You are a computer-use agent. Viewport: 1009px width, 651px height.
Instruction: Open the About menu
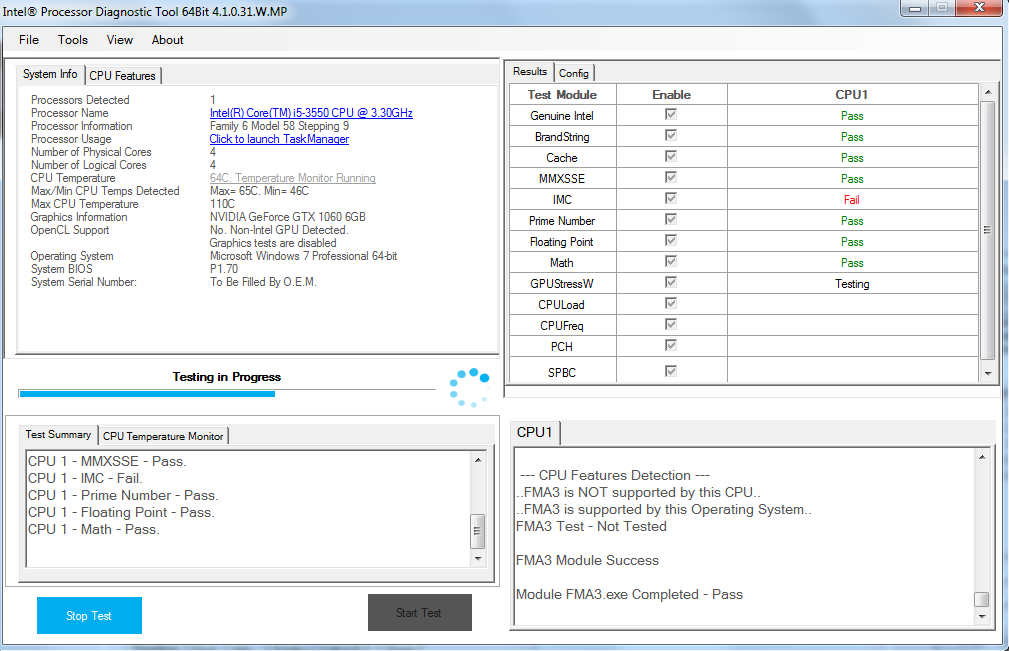(x=167, y=40)
